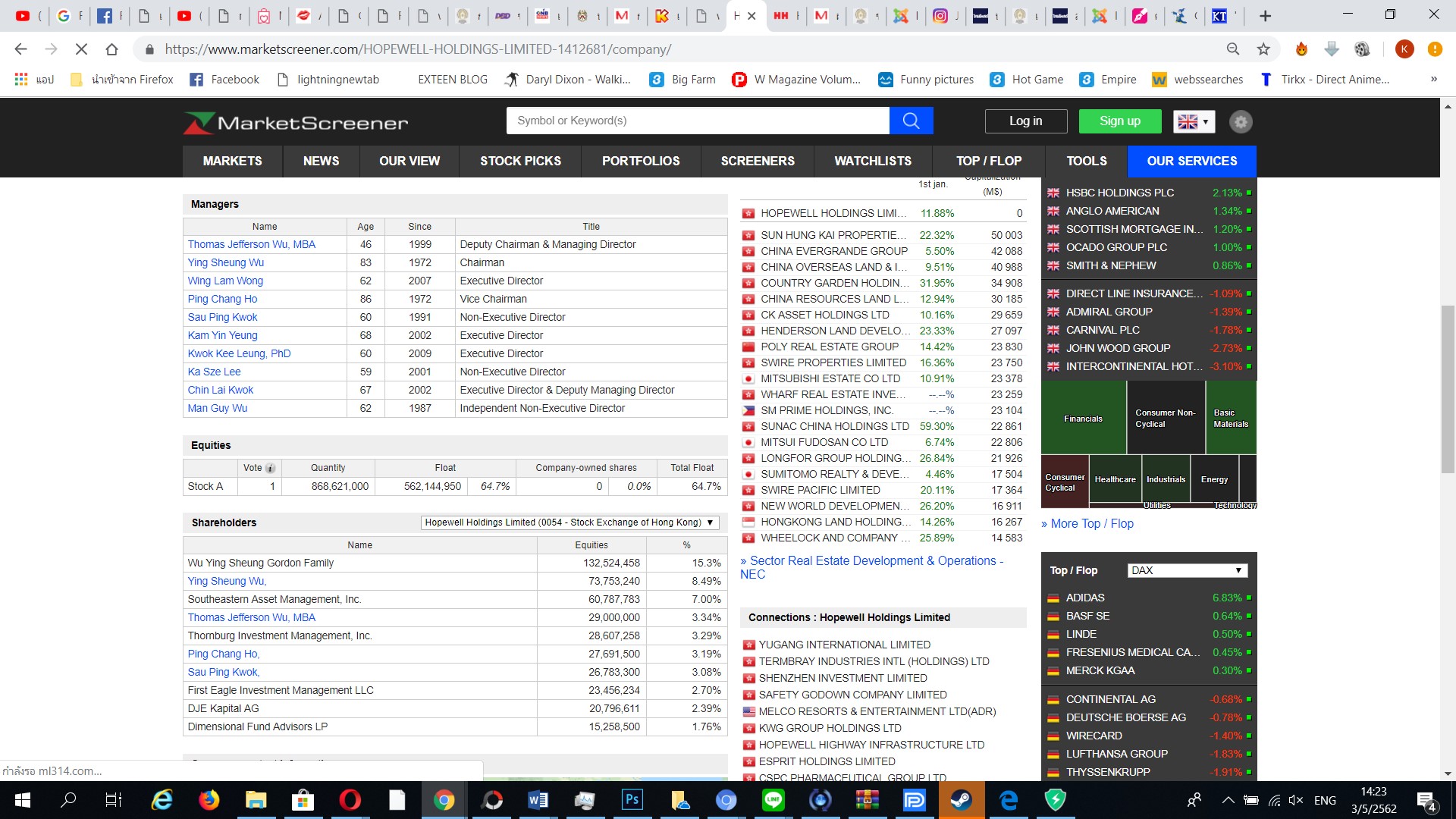
Task: Go to browser home page icon
Action: click(x=111, y=49)
